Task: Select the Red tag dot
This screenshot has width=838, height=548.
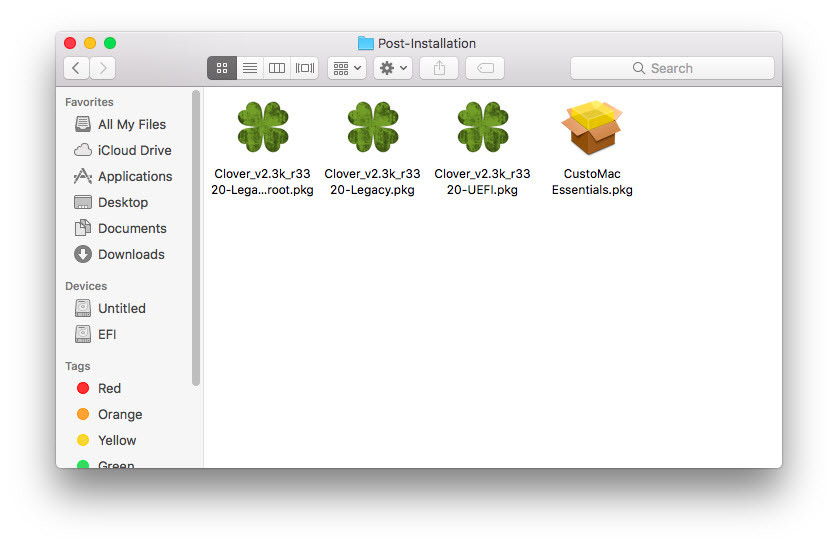Action: click(83, 388)
